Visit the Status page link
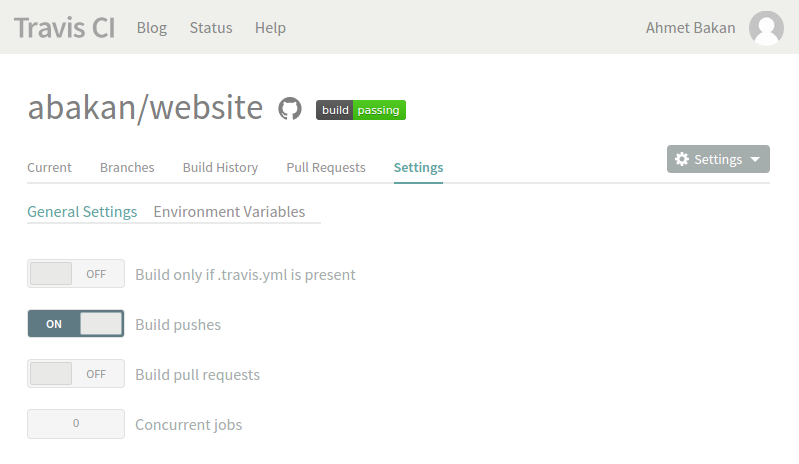Viewport: 799px width, 464px height. point(211,28)
